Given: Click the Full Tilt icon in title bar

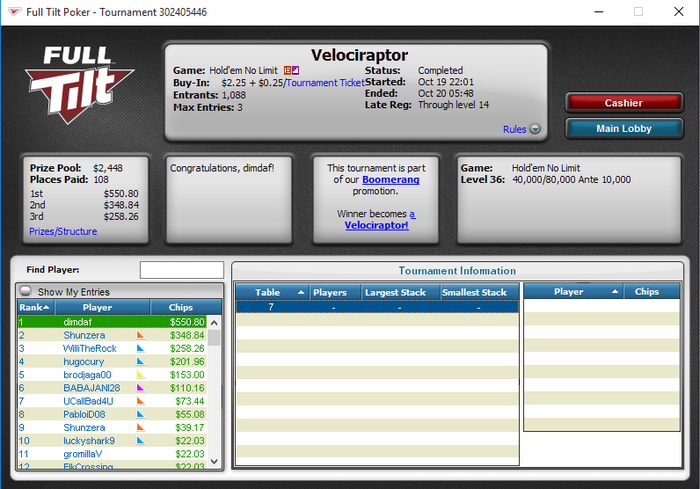Looking at the screenshot, I should [14, 12].
